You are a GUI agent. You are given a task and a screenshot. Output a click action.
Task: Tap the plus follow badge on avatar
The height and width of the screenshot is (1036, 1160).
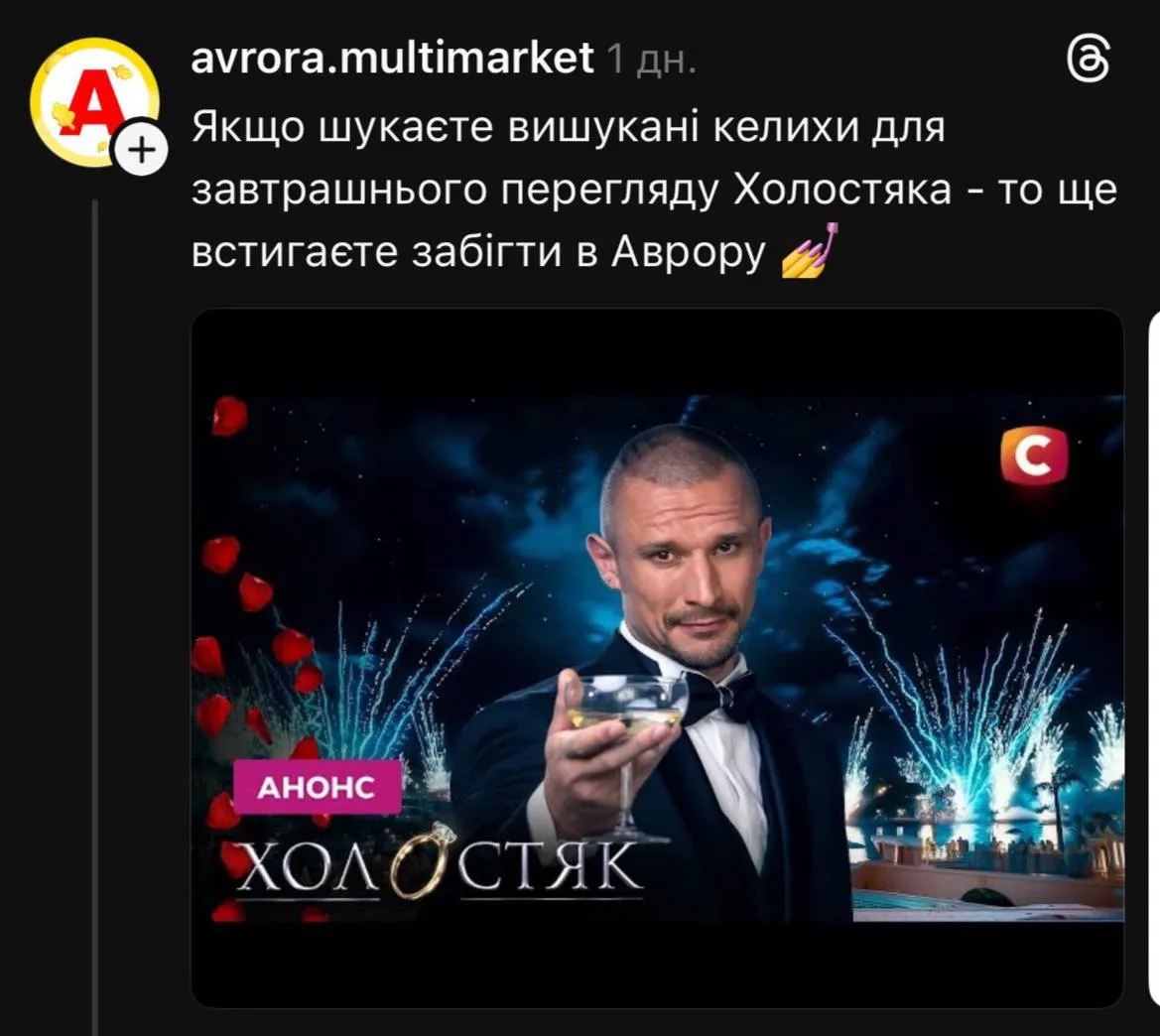tap(142, 149)
